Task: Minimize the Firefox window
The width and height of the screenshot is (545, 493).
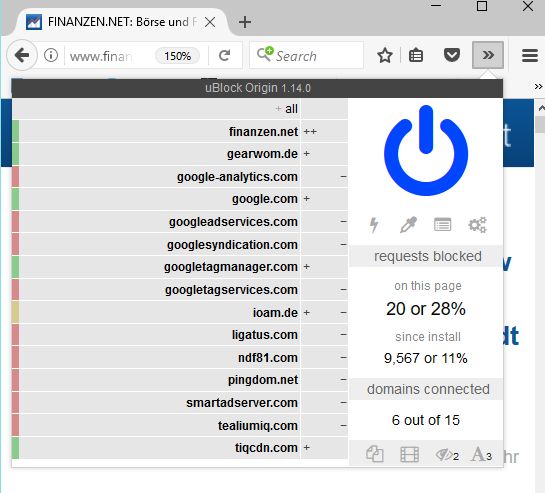Action: (x=436, y=6)
